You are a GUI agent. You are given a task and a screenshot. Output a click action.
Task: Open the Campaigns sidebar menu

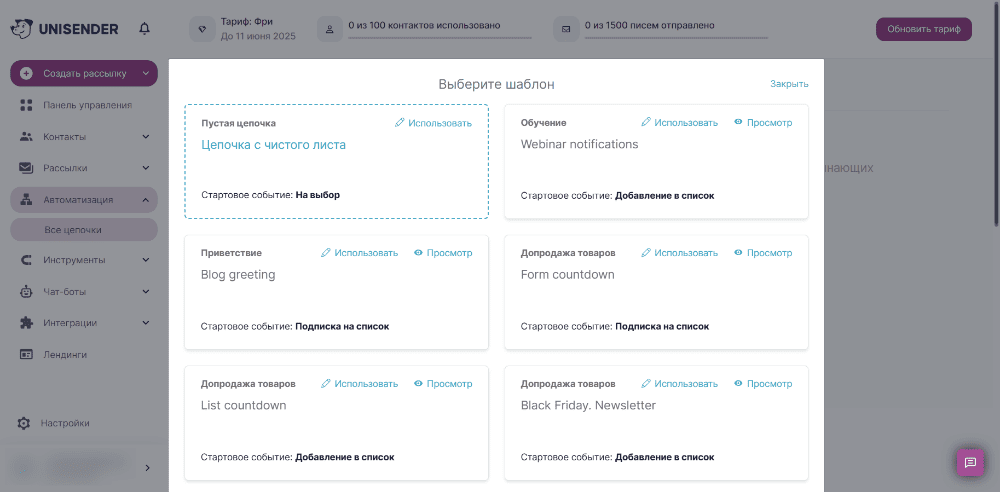[x=84, y=168]
